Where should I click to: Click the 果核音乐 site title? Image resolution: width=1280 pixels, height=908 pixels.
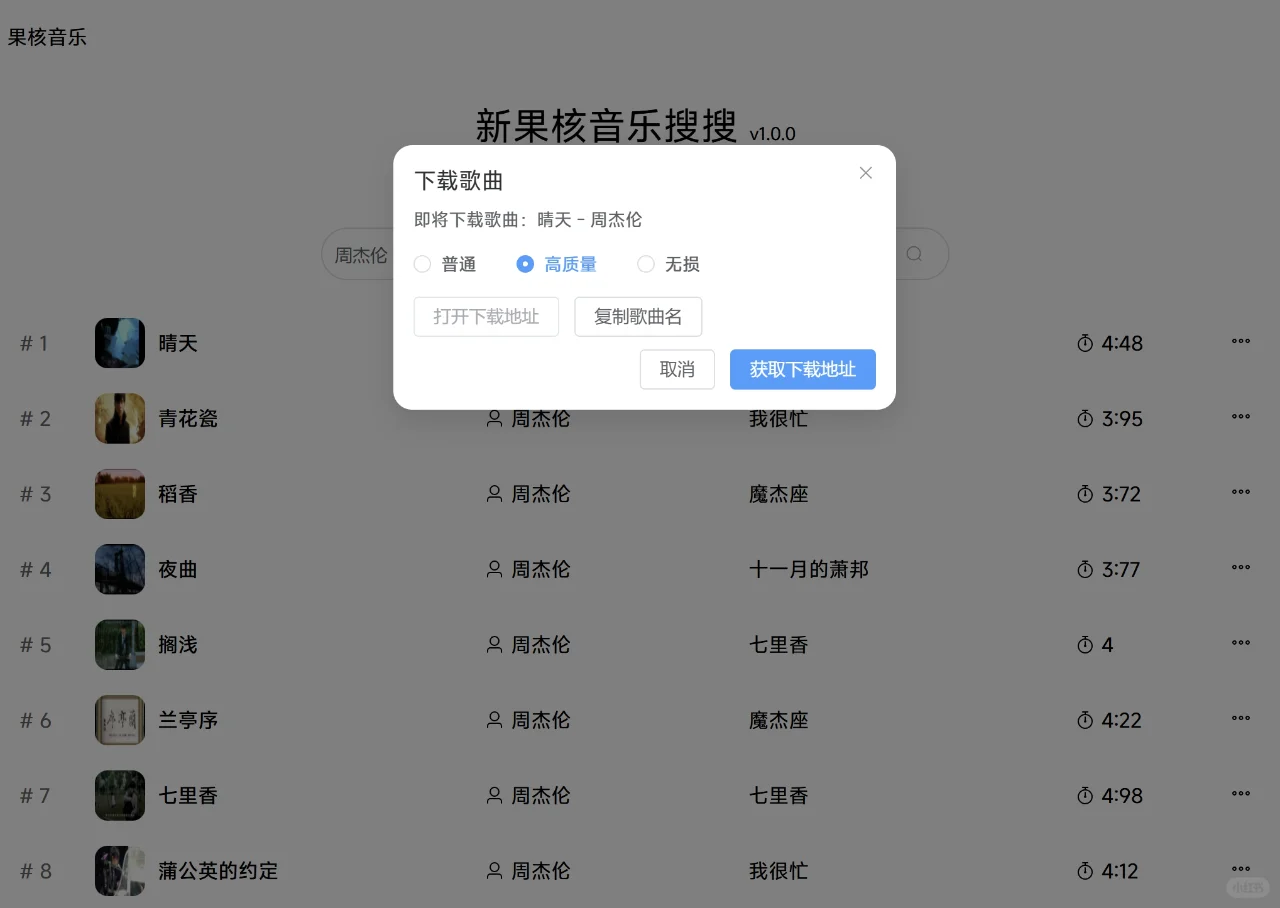point(47,37)
